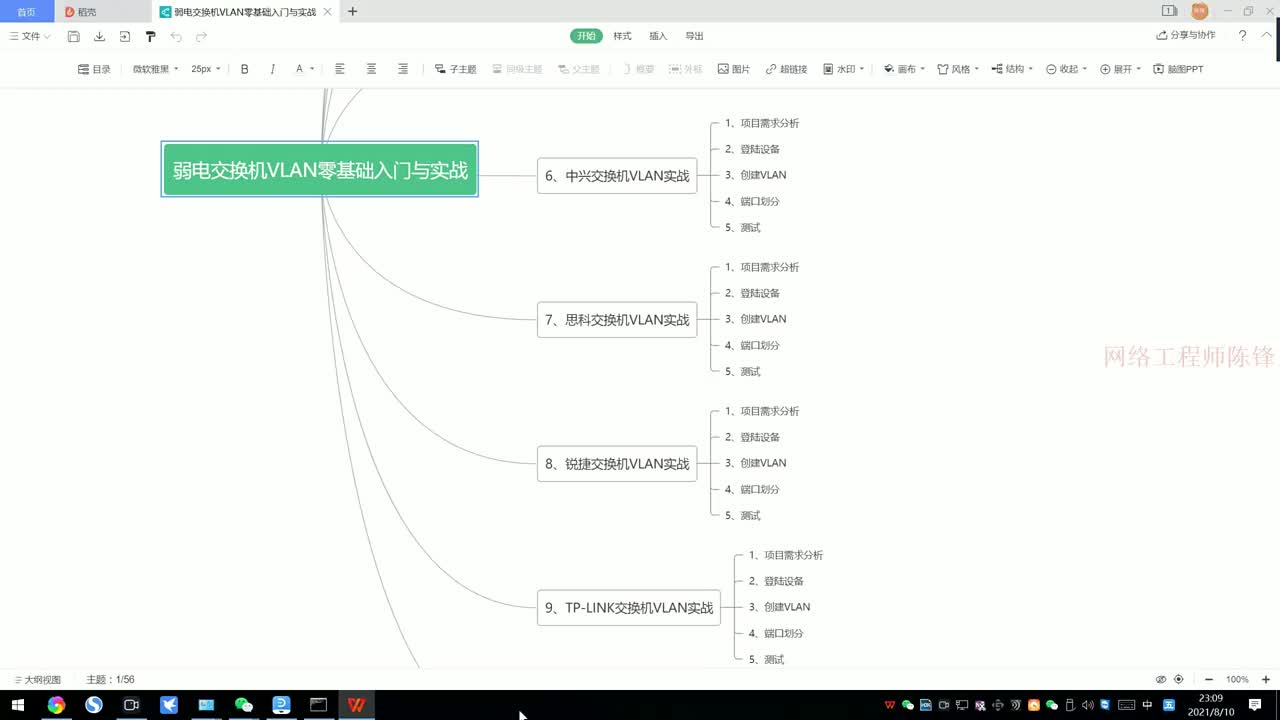Zoom out with the minus button

[1209, 679]
